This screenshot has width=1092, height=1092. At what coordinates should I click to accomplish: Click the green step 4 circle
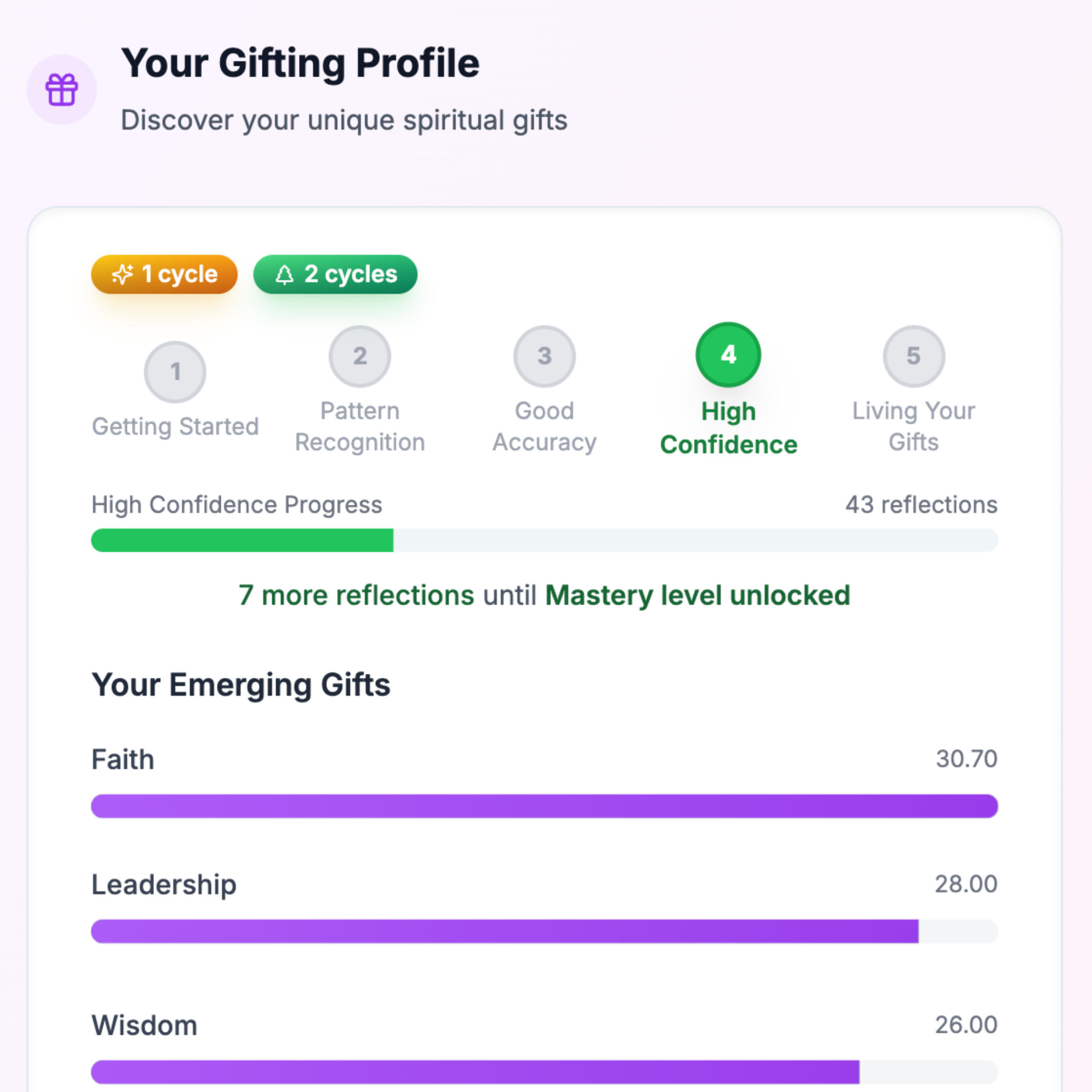(x=728, y=355)
